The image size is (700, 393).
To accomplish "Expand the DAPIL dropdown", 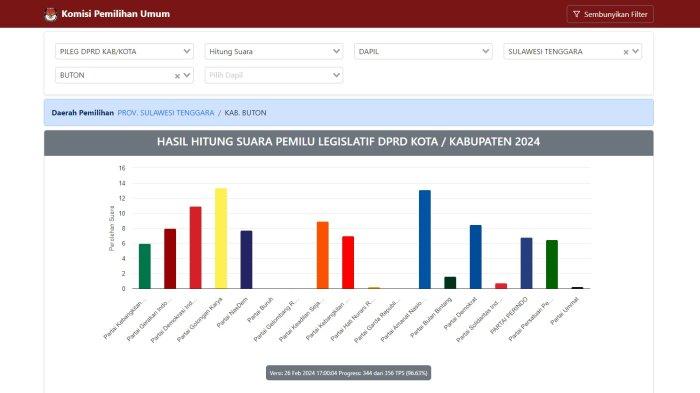I will click(x=423, y=51).
